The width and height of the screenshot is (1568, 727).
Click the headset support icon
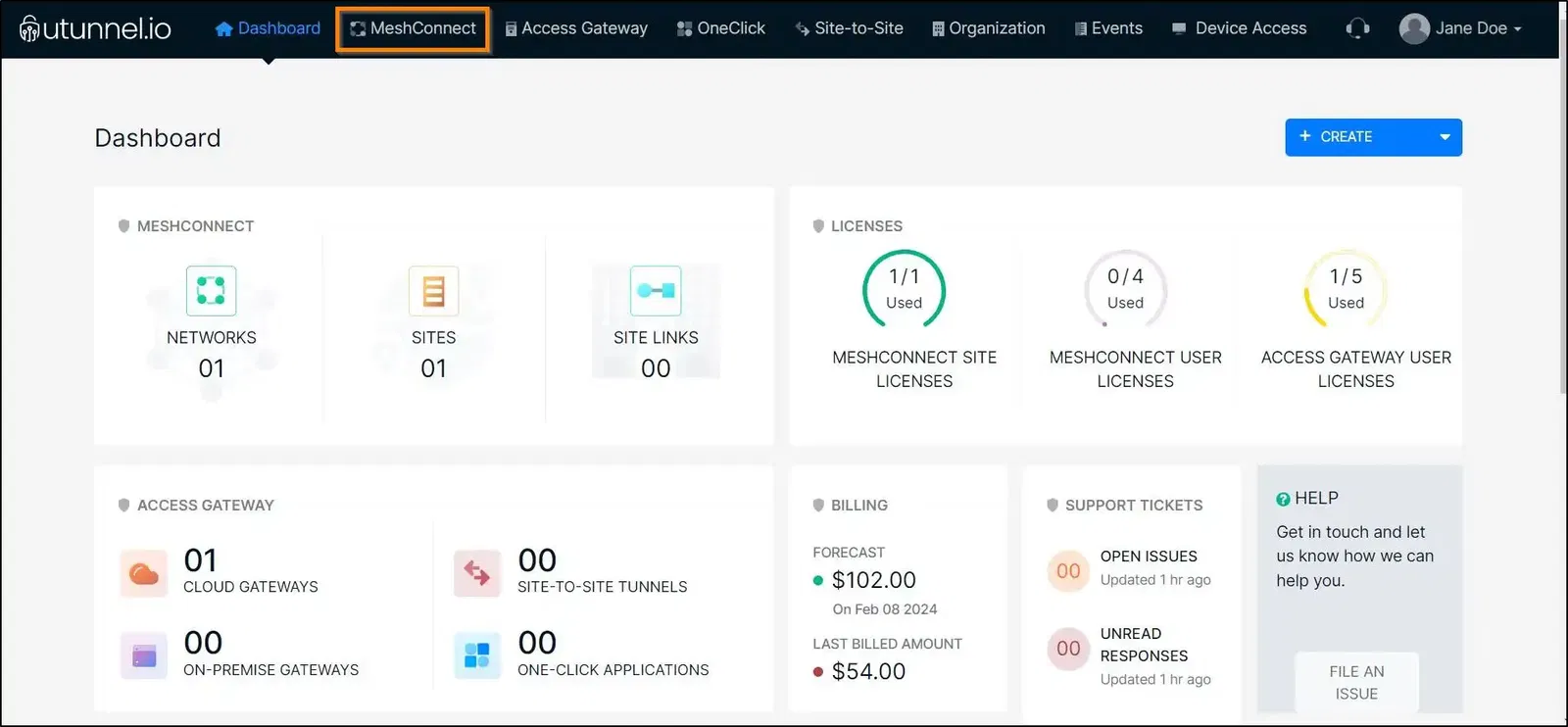coord(1357,28)
